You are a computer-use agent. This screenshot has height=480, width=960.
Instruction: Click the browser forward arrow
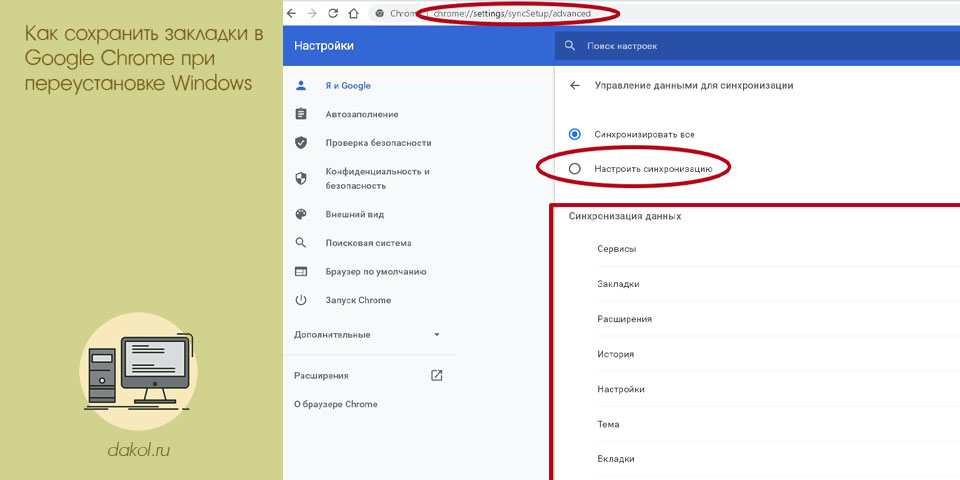pyautogui.click(x=312, y=13)
